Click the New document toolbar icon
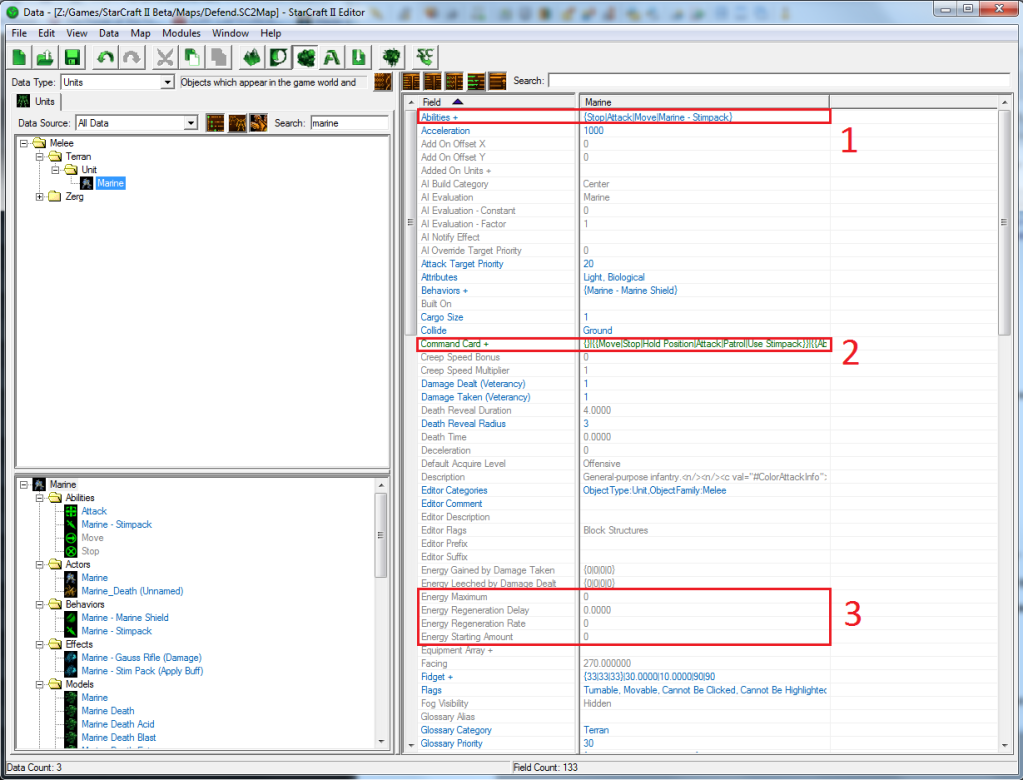This screenshot has width=1023, height=780. [x=20, y=58]
